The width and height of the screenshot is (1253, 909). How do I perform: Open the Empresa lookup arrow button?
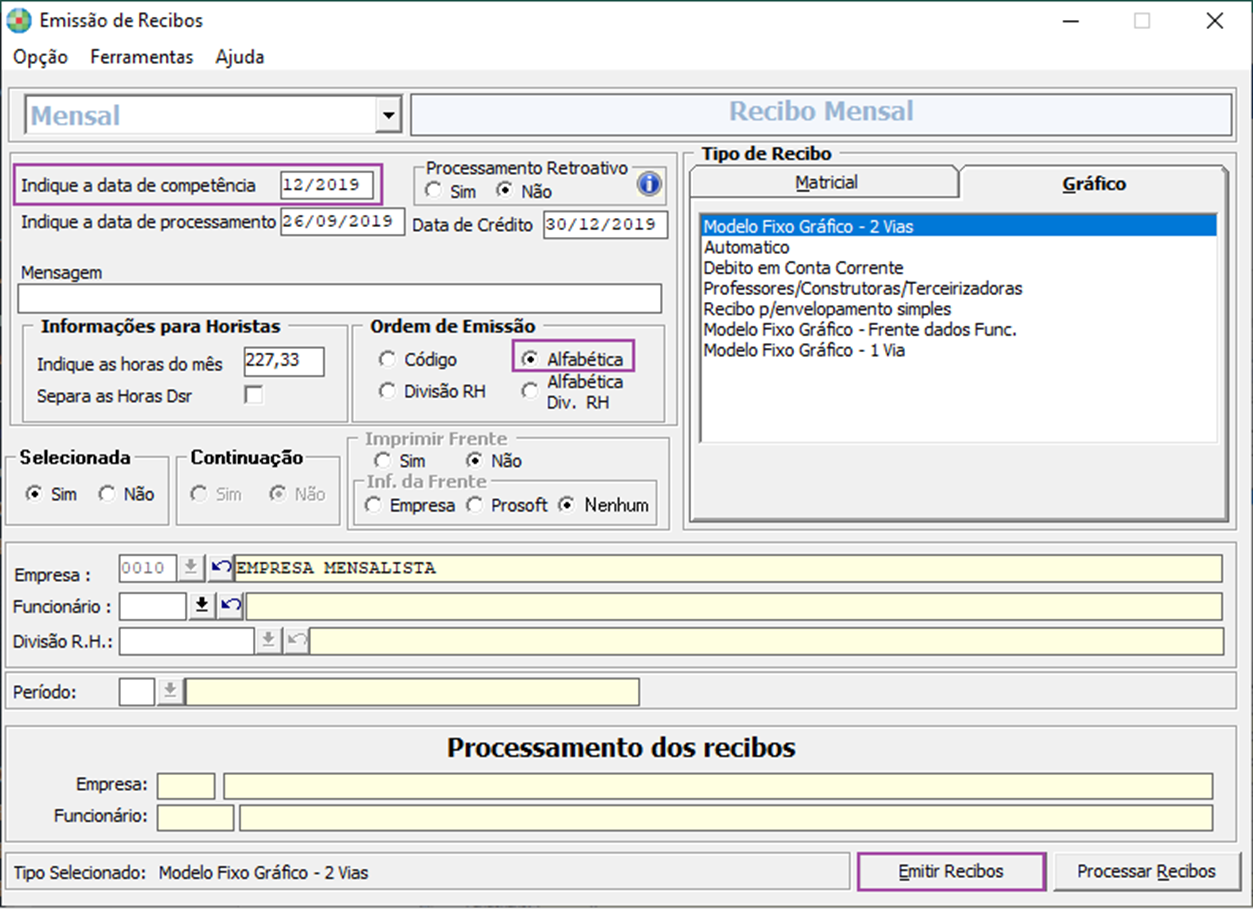[x=191, y=568]
